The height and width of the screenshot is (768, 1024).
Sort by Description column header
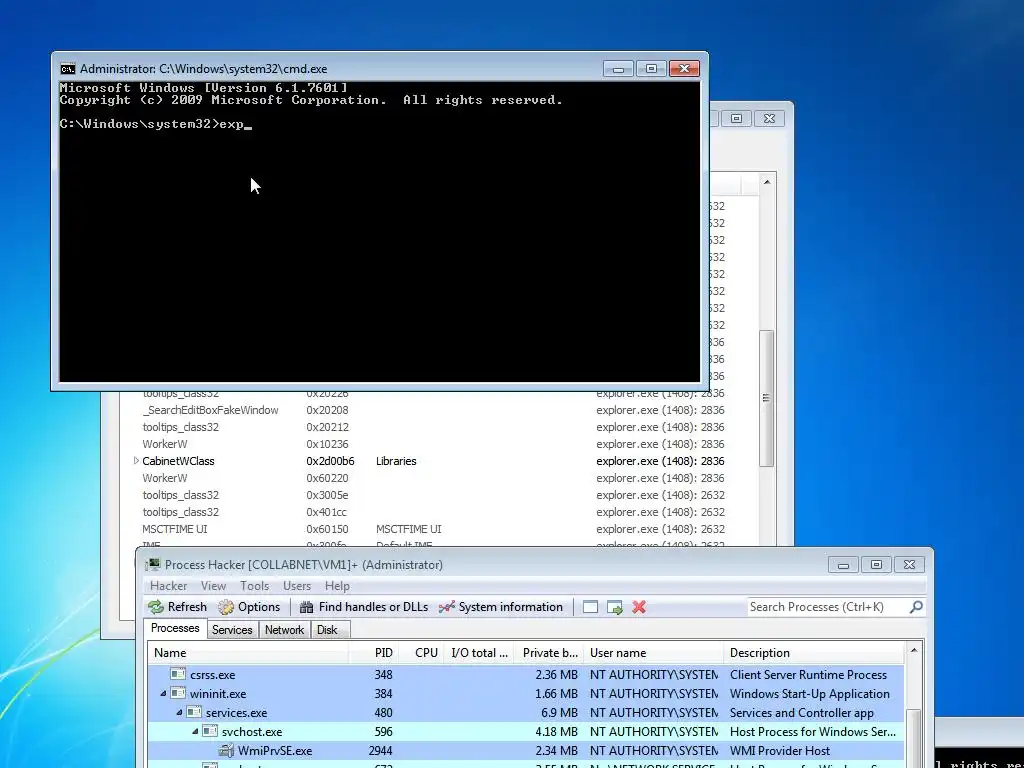[x=814, y=652]
